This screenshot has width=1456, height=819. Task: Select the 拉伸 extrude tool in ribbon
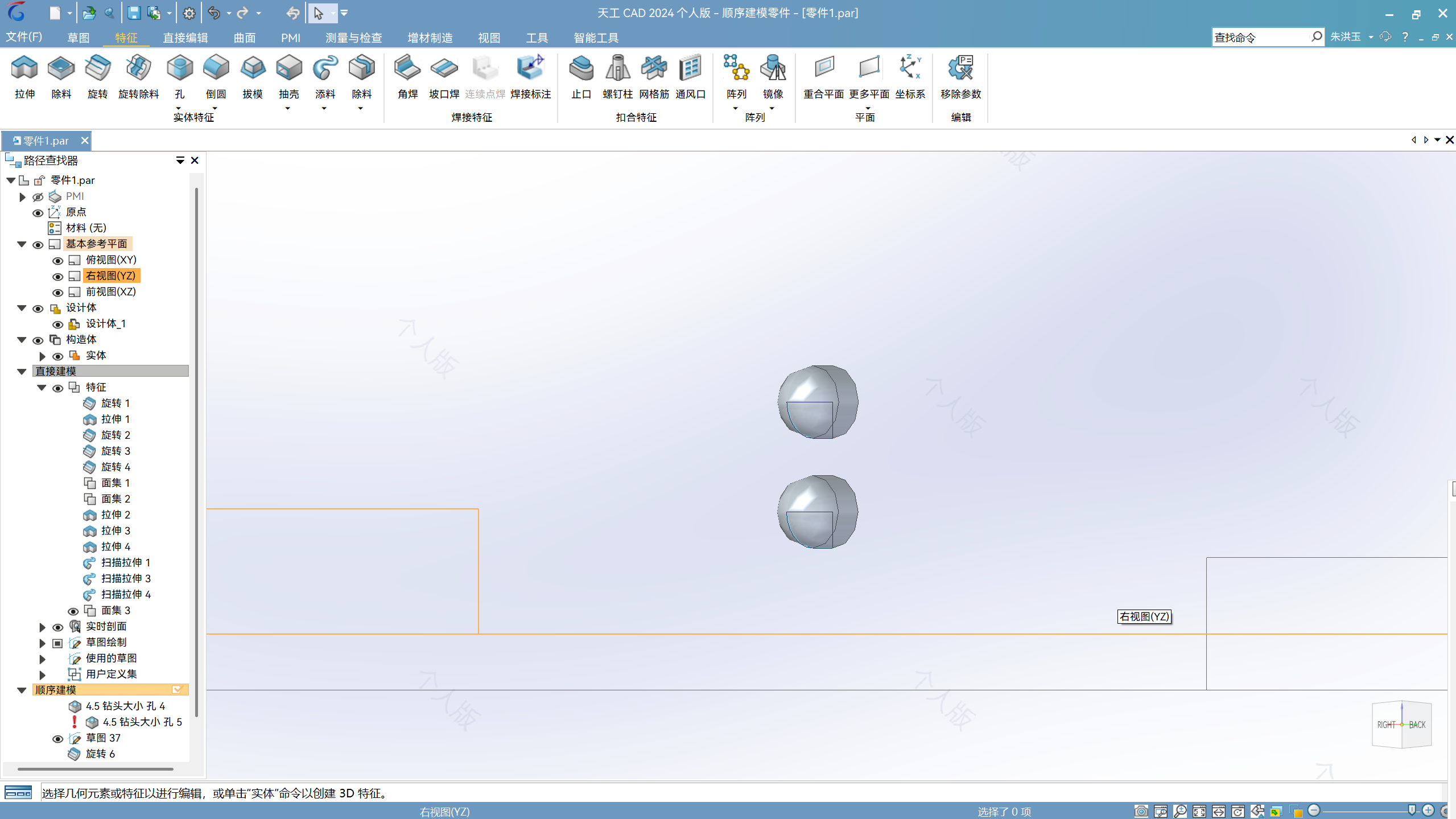24,77
